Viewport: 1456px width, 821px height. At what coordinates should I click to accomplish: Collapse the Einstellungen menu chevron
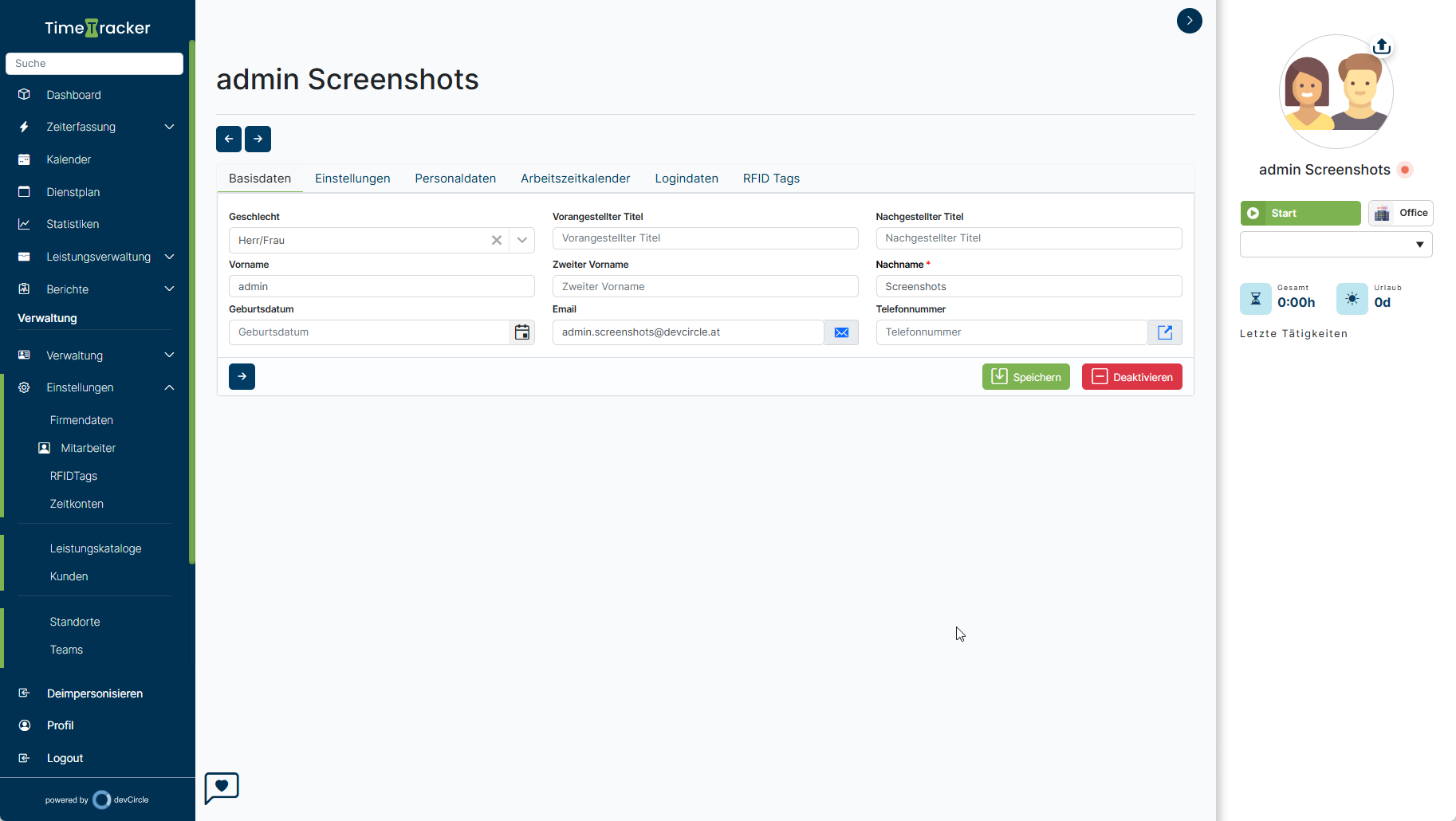pos(169,387)
